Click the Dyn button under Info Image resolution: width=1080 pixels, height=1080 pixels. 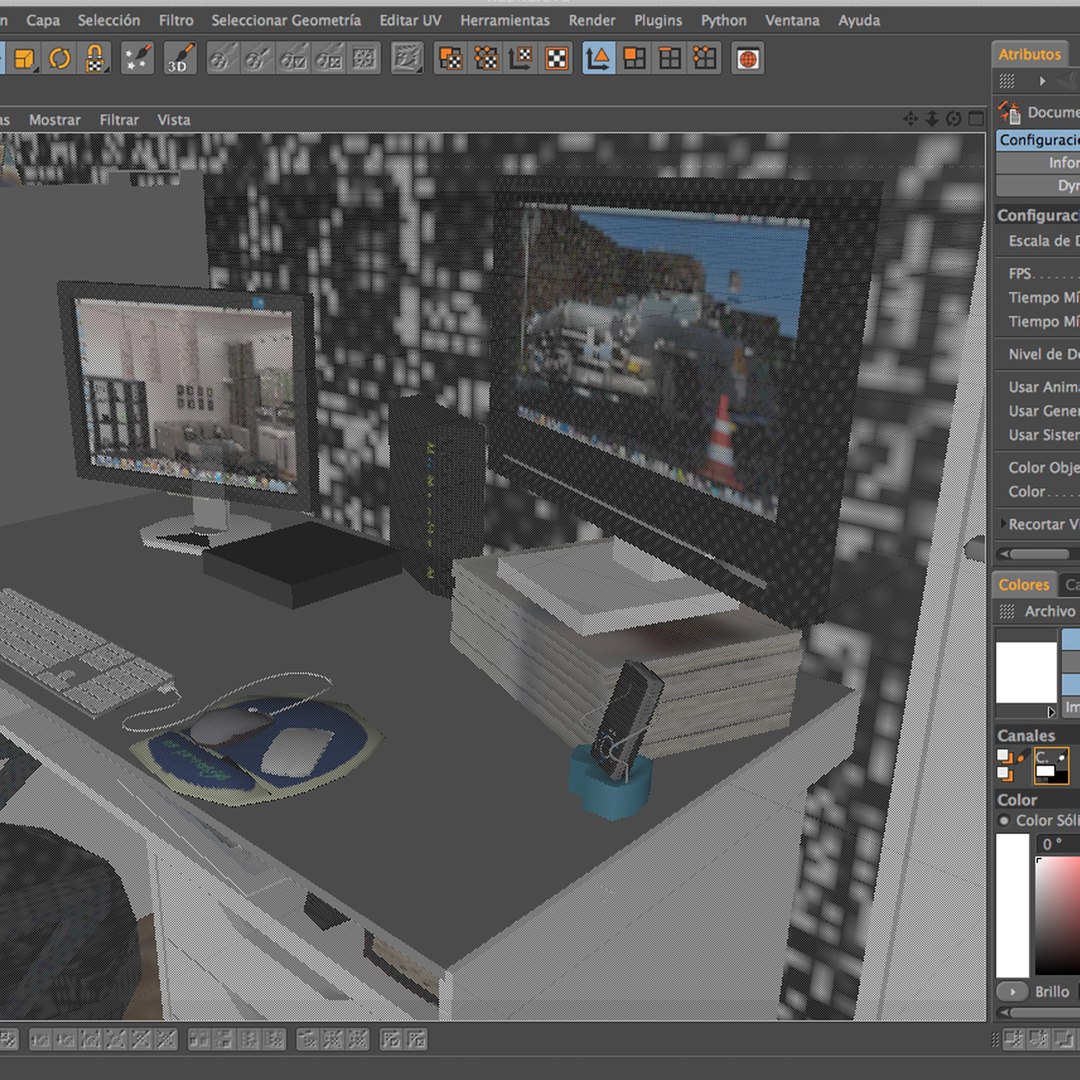[1038, 185]
